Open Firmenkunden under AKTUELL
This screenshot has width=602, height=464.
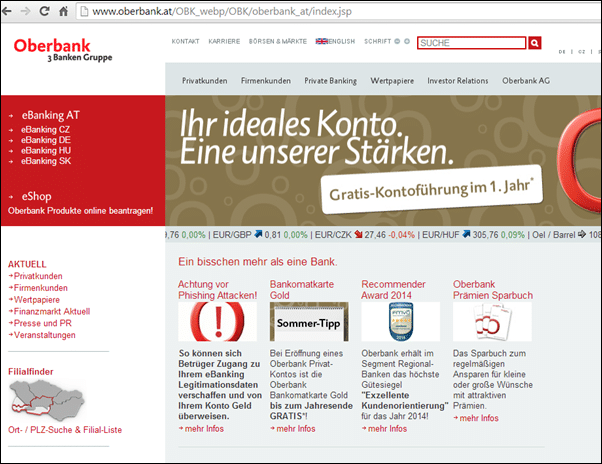pos(41,288)
